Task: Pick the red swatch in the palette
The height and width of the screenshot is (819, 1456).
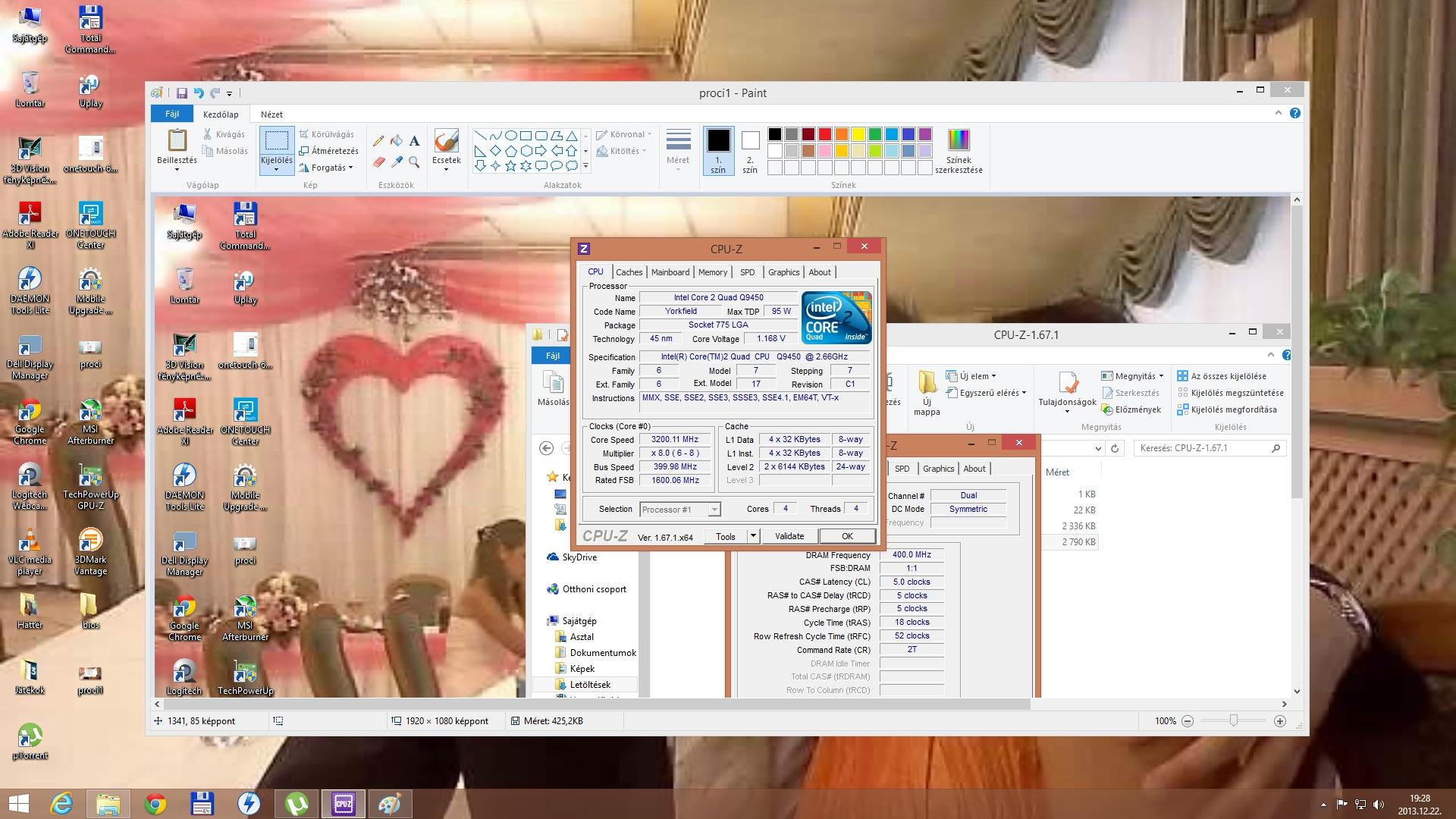Action: (825, 134)
